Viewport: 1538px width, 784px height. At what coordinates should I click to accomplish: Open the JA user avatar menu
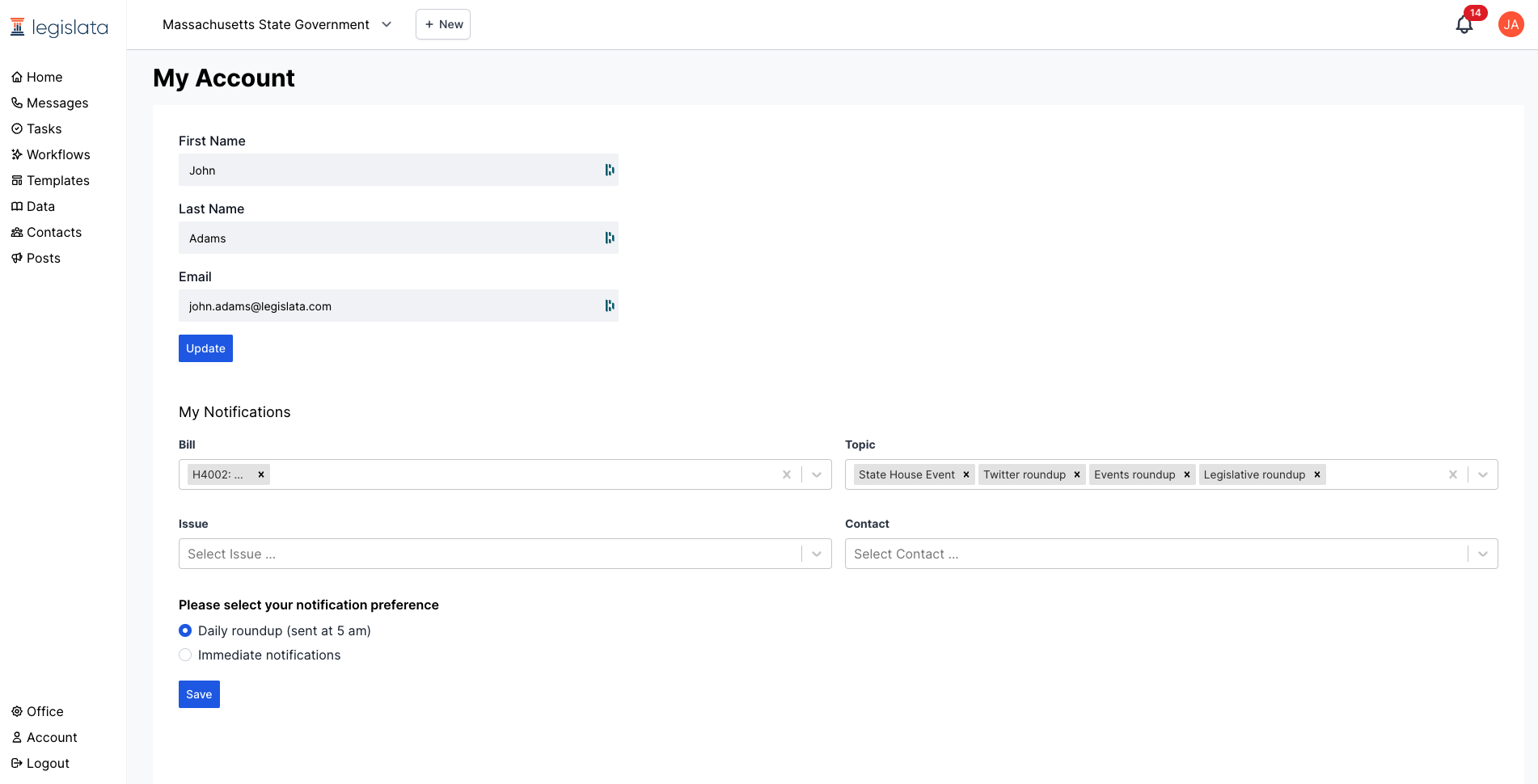click(x=1511, y=25)
